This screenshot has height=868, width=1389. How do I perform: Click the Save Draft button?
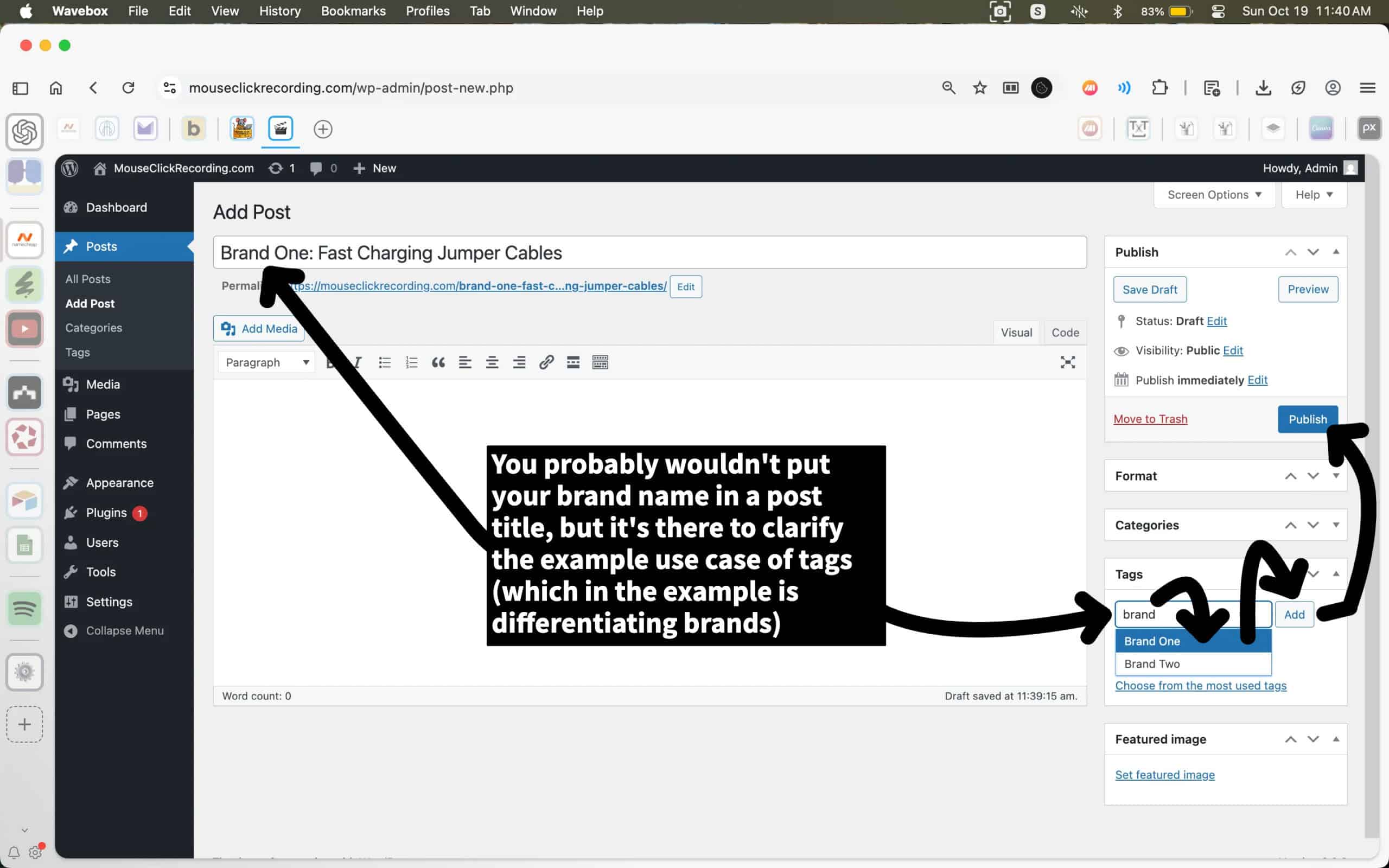pyautogui.click(x=1149, y=289)
